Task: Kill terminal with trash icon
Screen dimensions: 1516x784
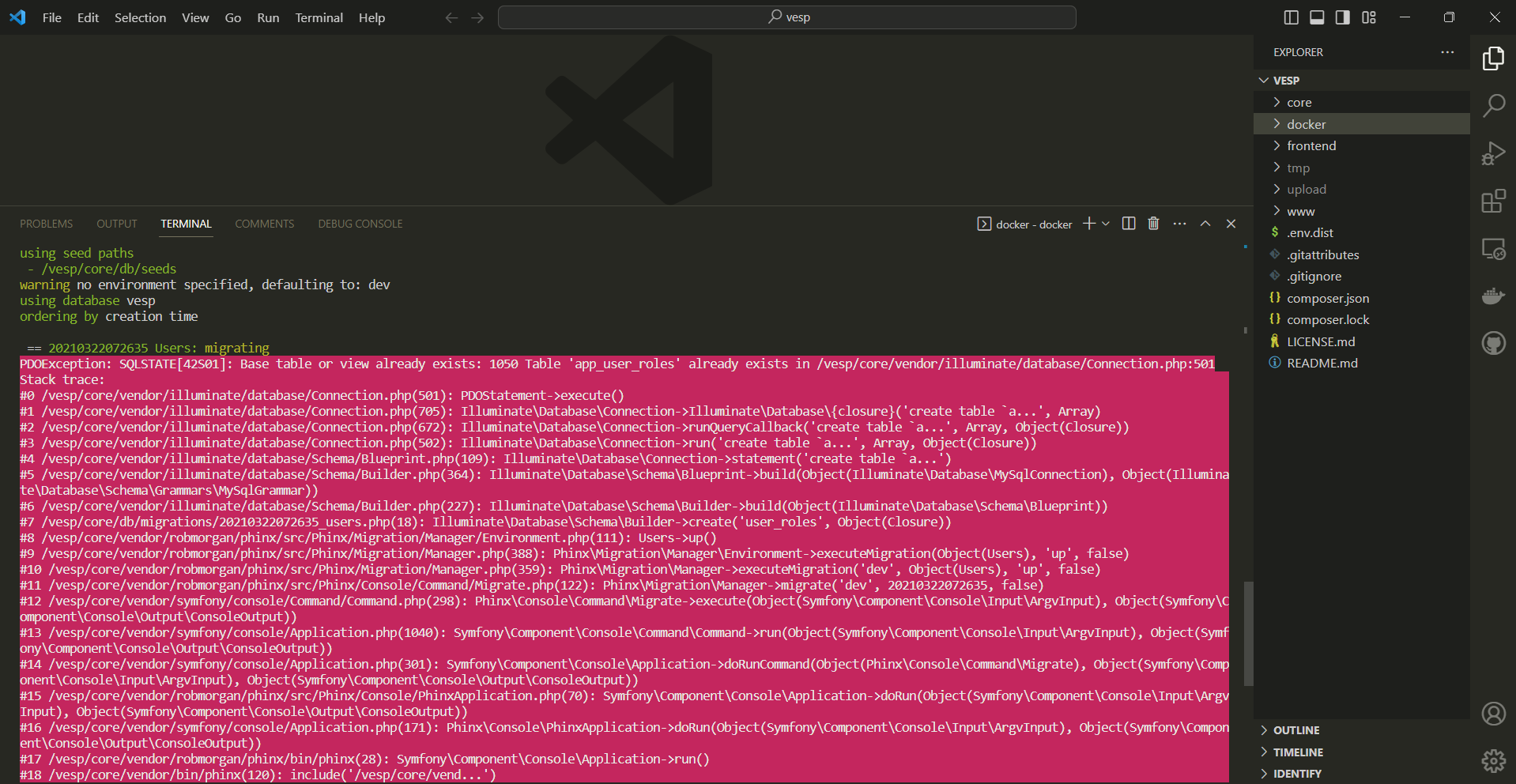Action: [x=1153, y=224]
